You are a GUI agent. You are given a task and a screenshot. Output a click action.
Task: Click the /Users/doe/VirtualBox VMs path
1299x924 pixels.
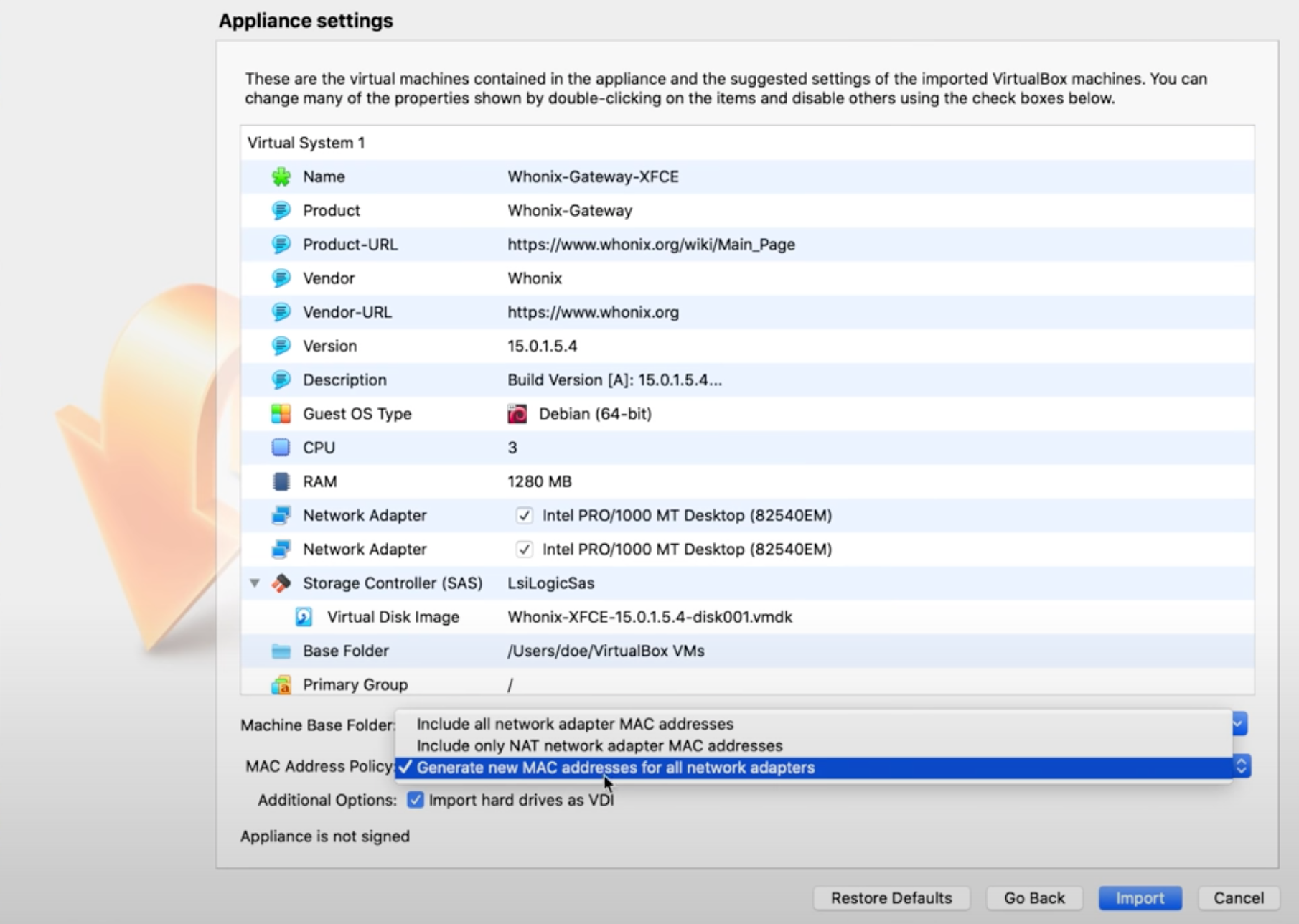click(606, 651)
